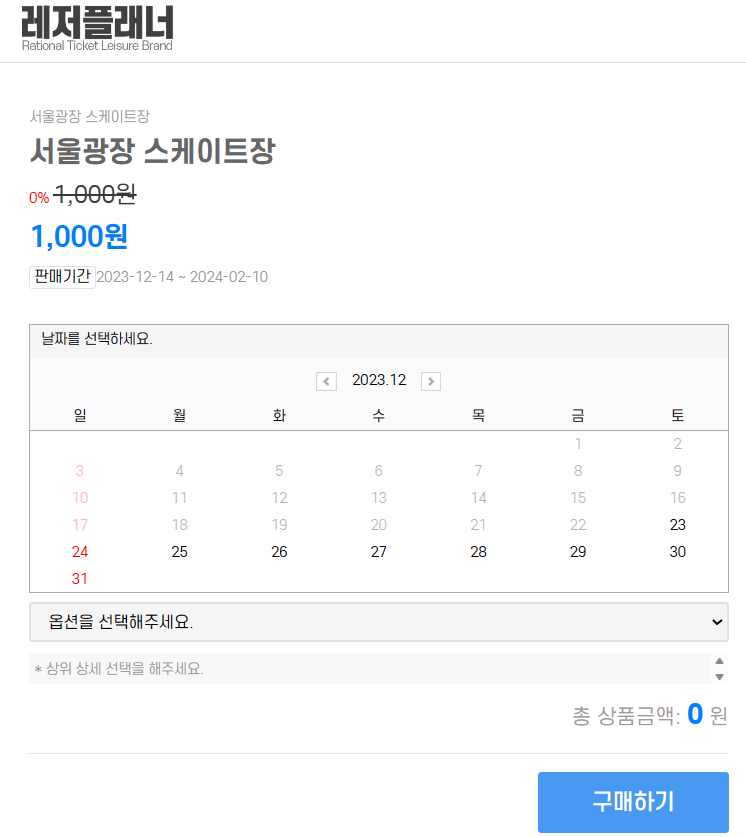This screenshot has width=746, height=837.
Task: Click the 날짜를 선택하세요 header text
Action: (97, 338)
